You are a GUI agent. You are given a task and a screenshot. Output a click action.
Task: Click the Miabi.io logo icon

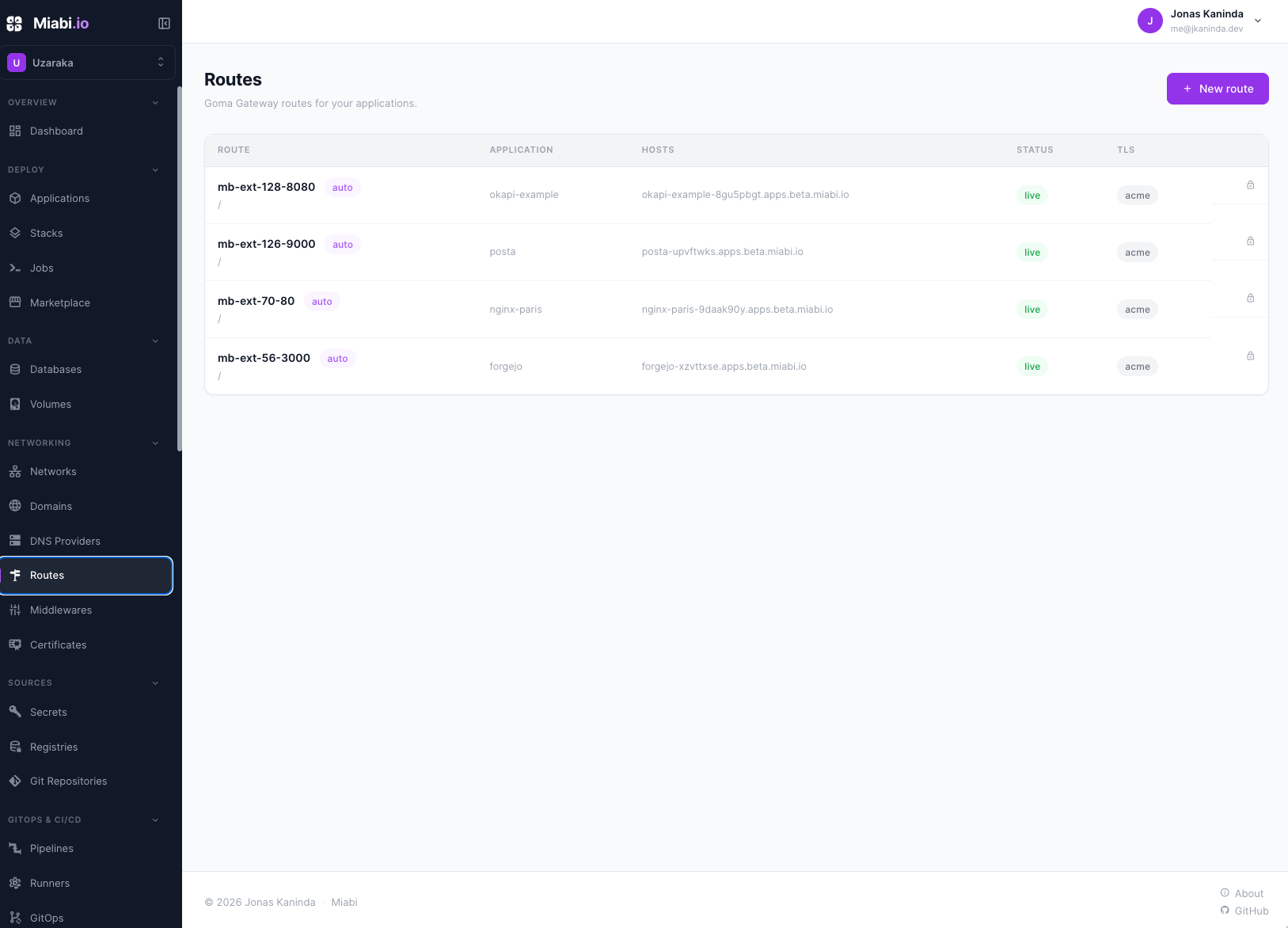(x=14, y=24)
